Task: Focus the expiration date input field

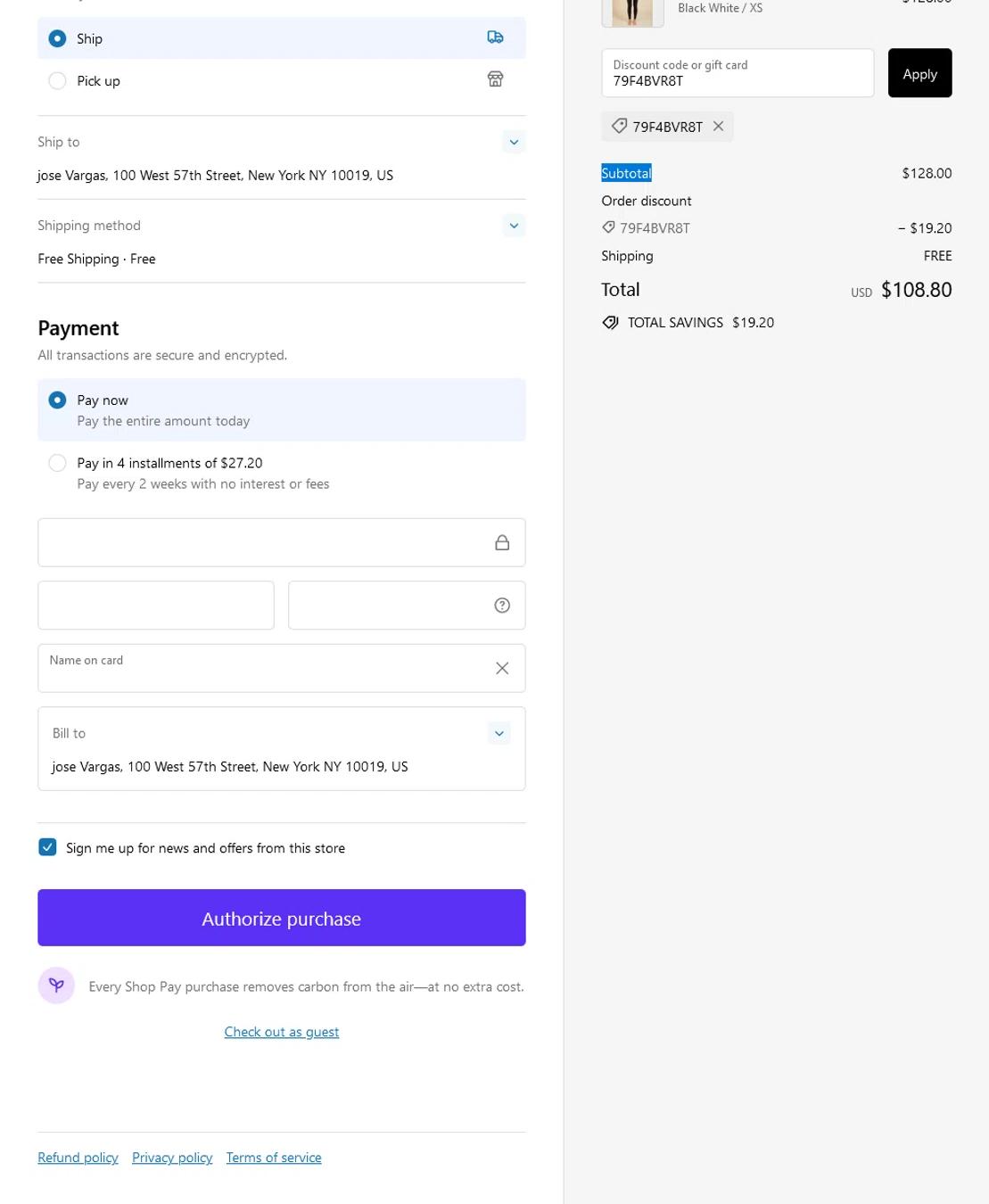Action: click(x=156, y=606)
